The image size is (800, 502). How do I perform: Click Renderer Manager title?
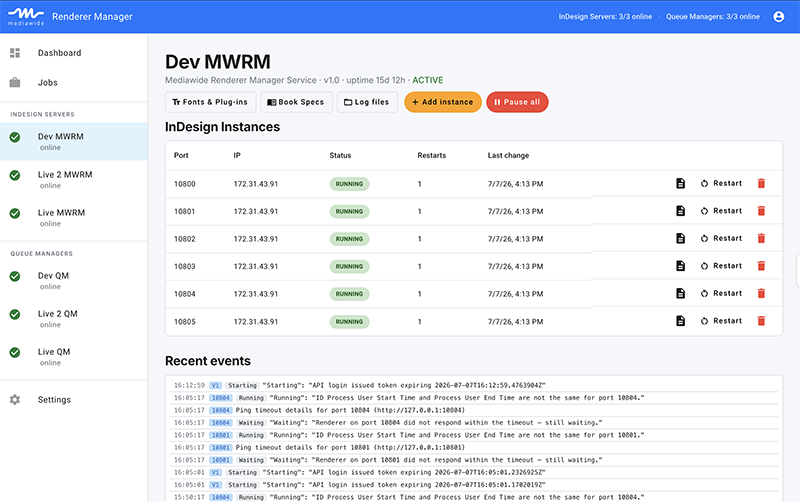point(92,16)
